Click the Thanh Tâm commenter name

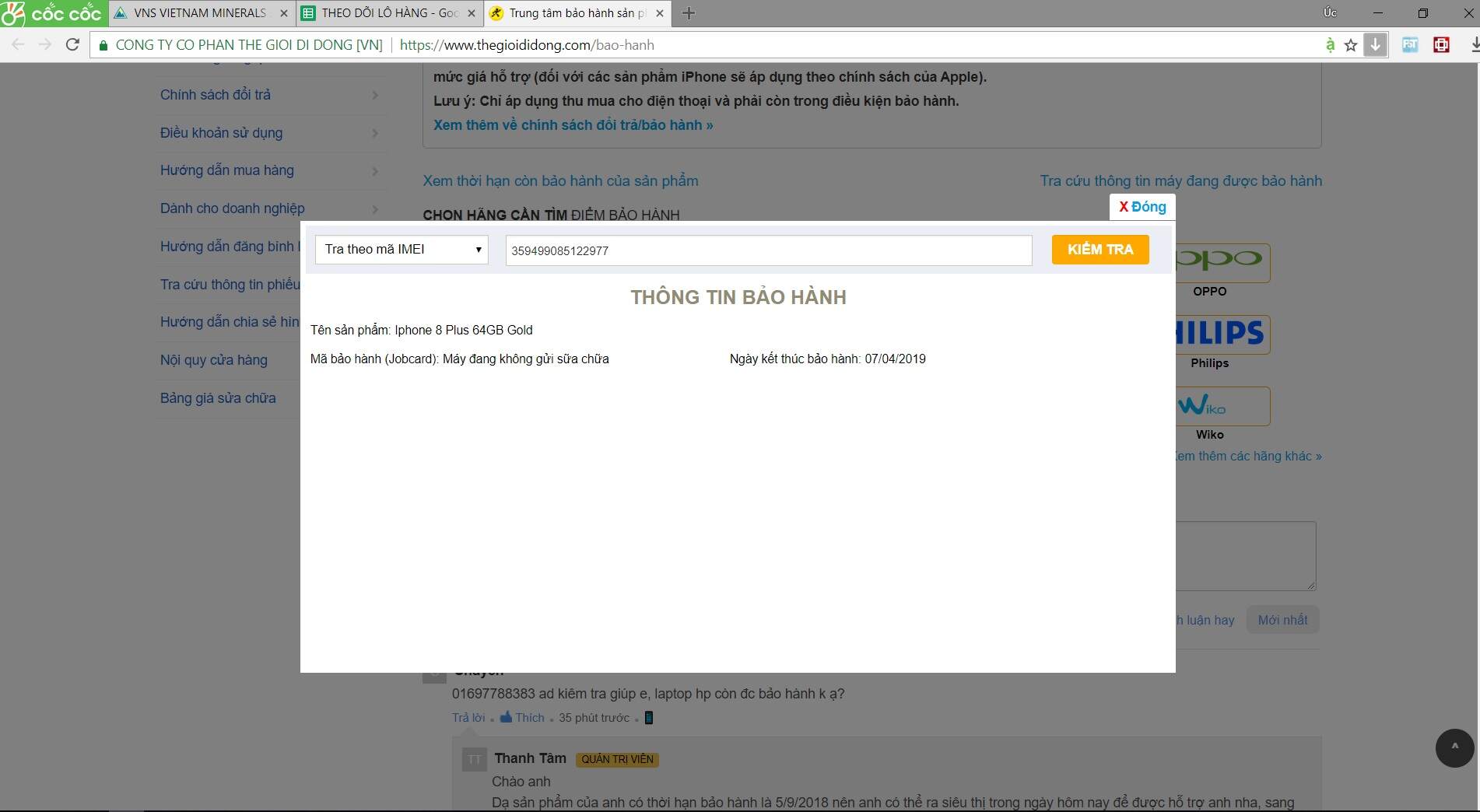[x=531, y=758]
